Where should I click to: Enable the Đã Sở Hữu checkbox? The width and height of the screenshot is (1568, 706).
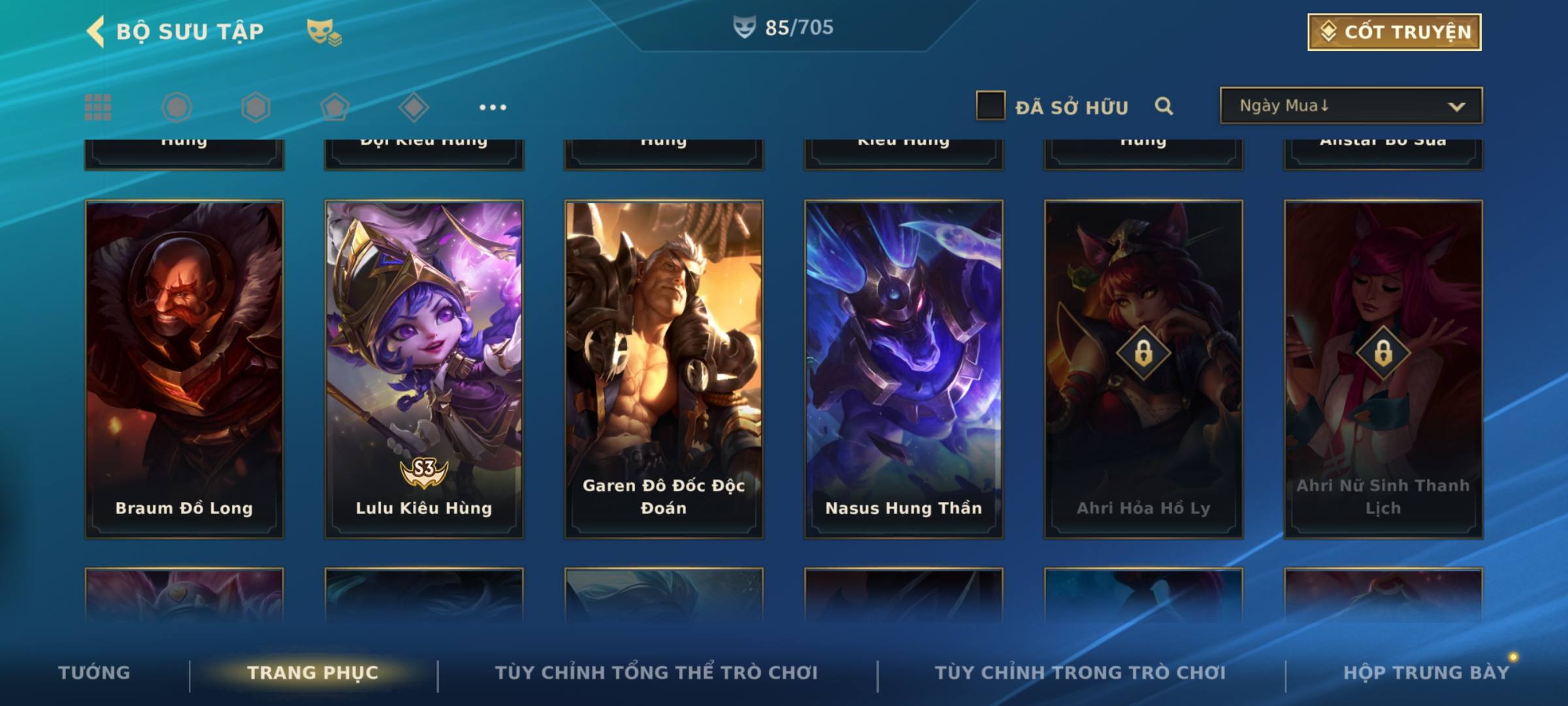coord(990,106)
